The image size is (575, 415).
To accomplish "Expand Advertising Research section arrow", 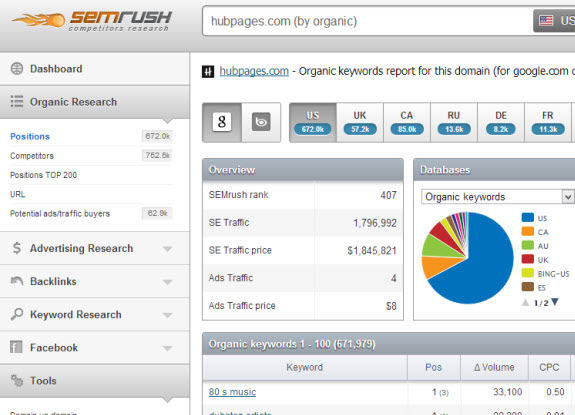I will [168, 249].
